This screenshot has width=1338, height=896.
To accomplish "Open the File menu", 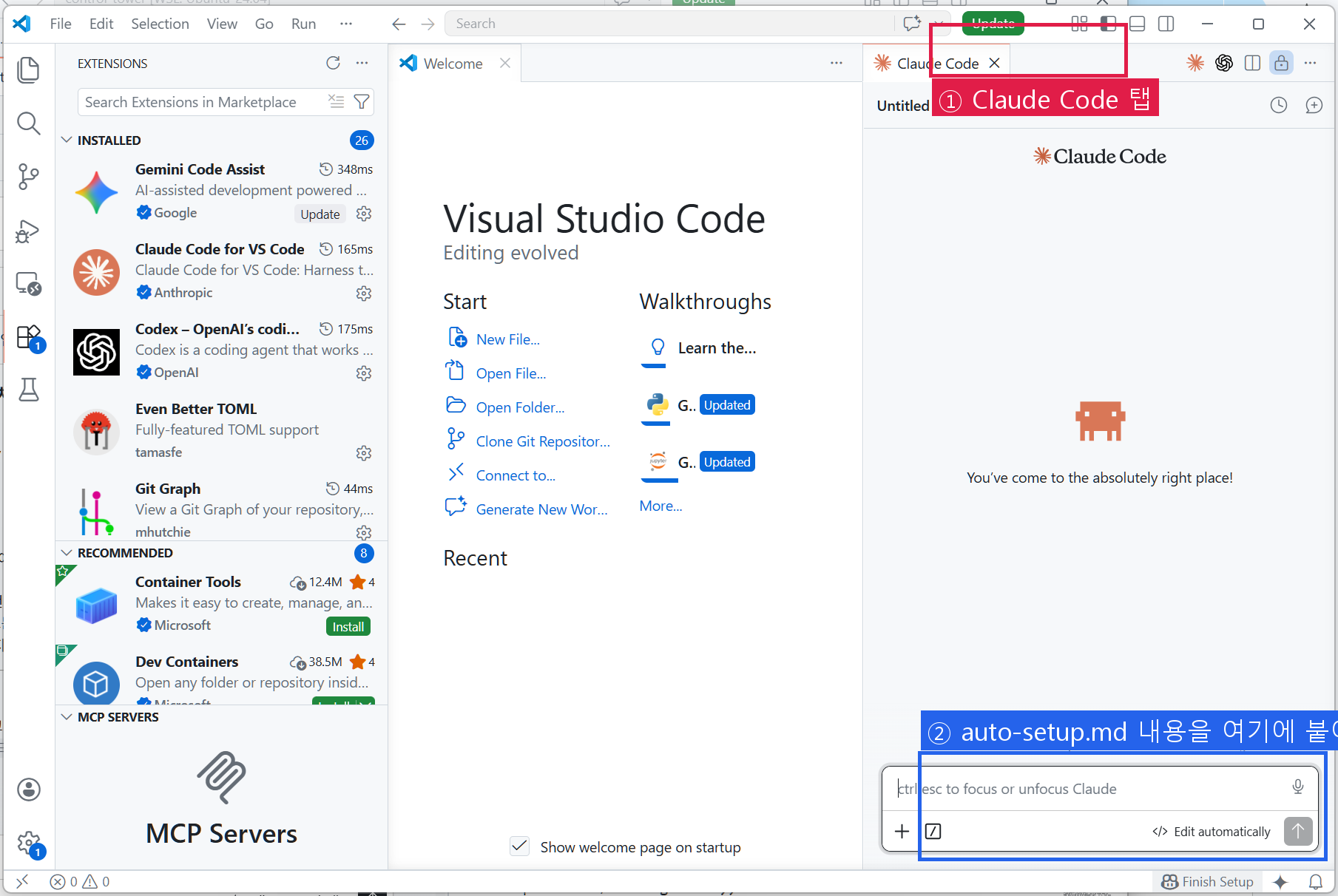I will [x=61, y=24].
